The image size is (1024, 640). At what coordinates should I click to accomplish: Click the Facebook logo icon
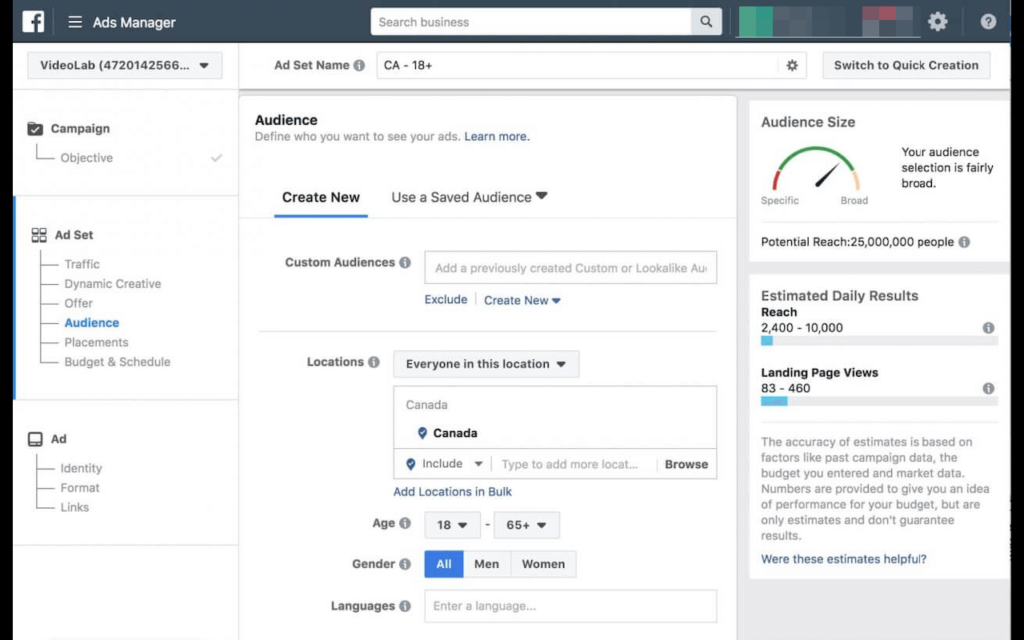tap(33, 22)
